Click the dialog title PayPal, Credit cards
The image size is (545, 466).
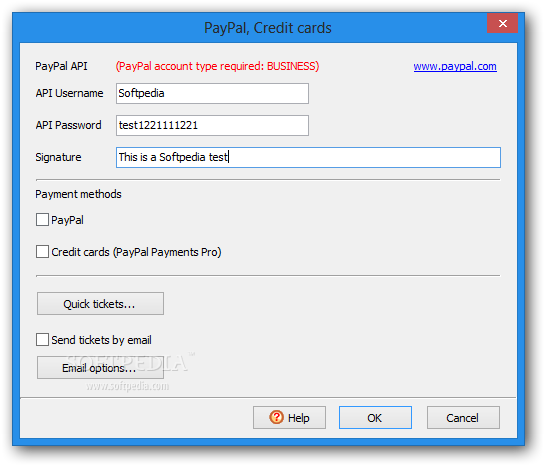pyautogui.click(x=268, y=28)
